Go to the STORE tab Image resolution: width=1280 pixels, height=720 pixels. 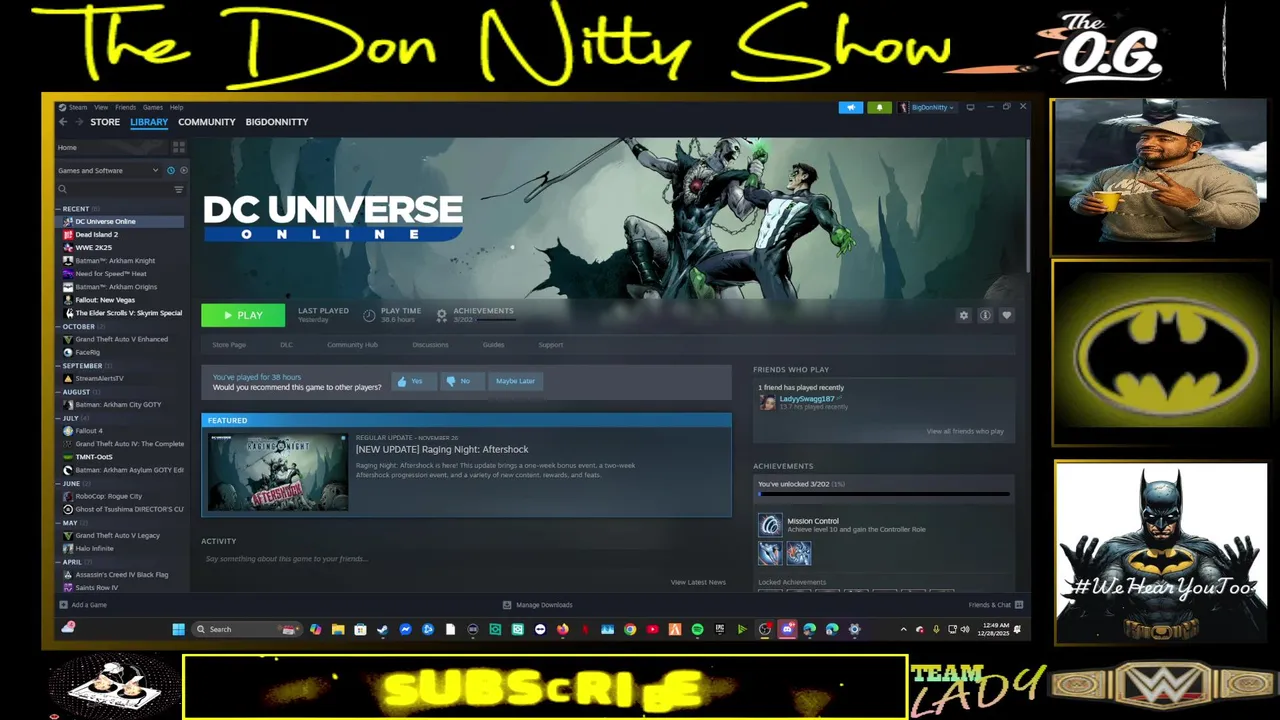[x=105, y=122]
